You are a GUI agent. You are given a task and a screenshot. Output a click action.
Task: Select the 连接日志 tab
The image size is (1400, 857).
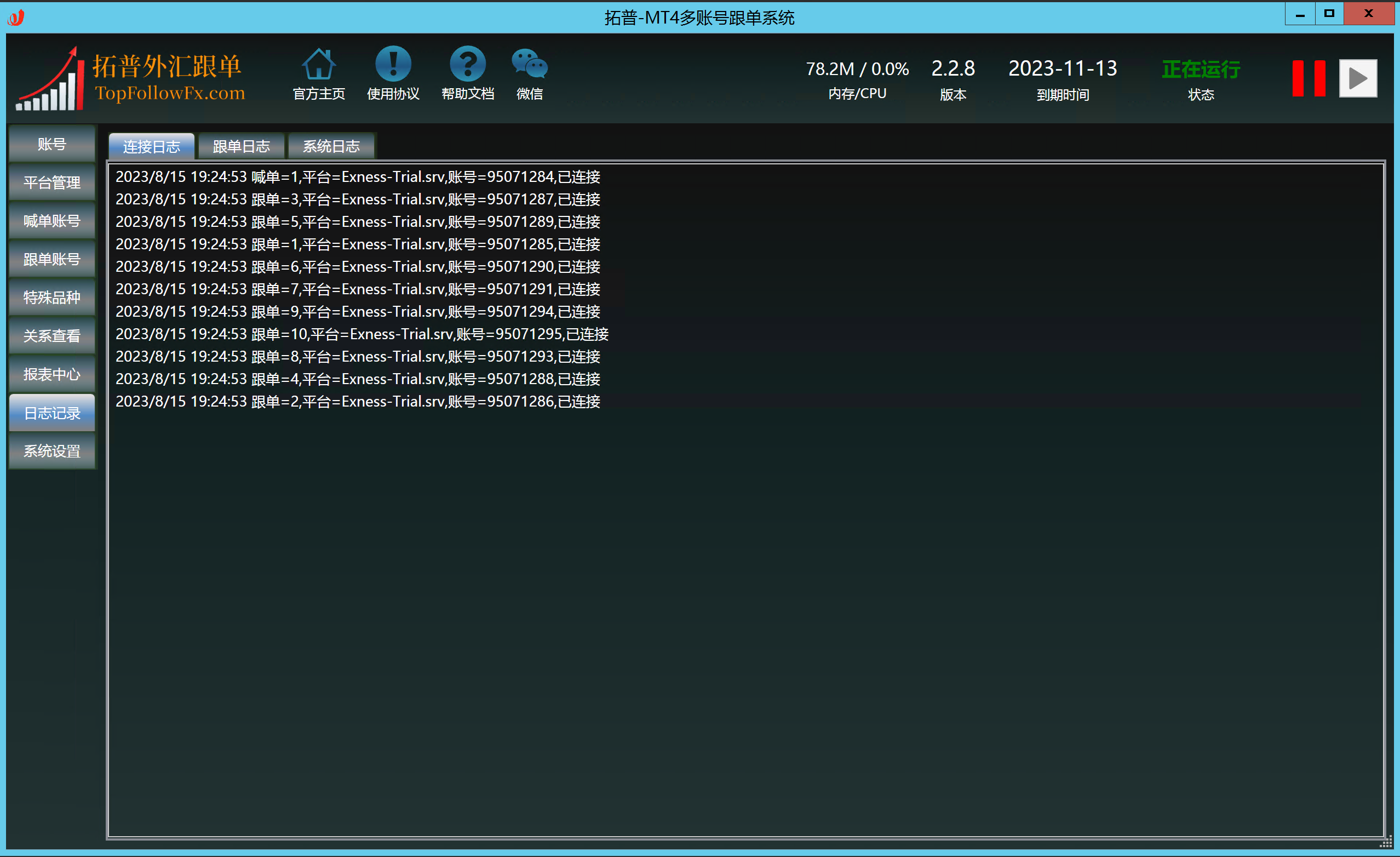pyautogui.click(x=151, y=147)
